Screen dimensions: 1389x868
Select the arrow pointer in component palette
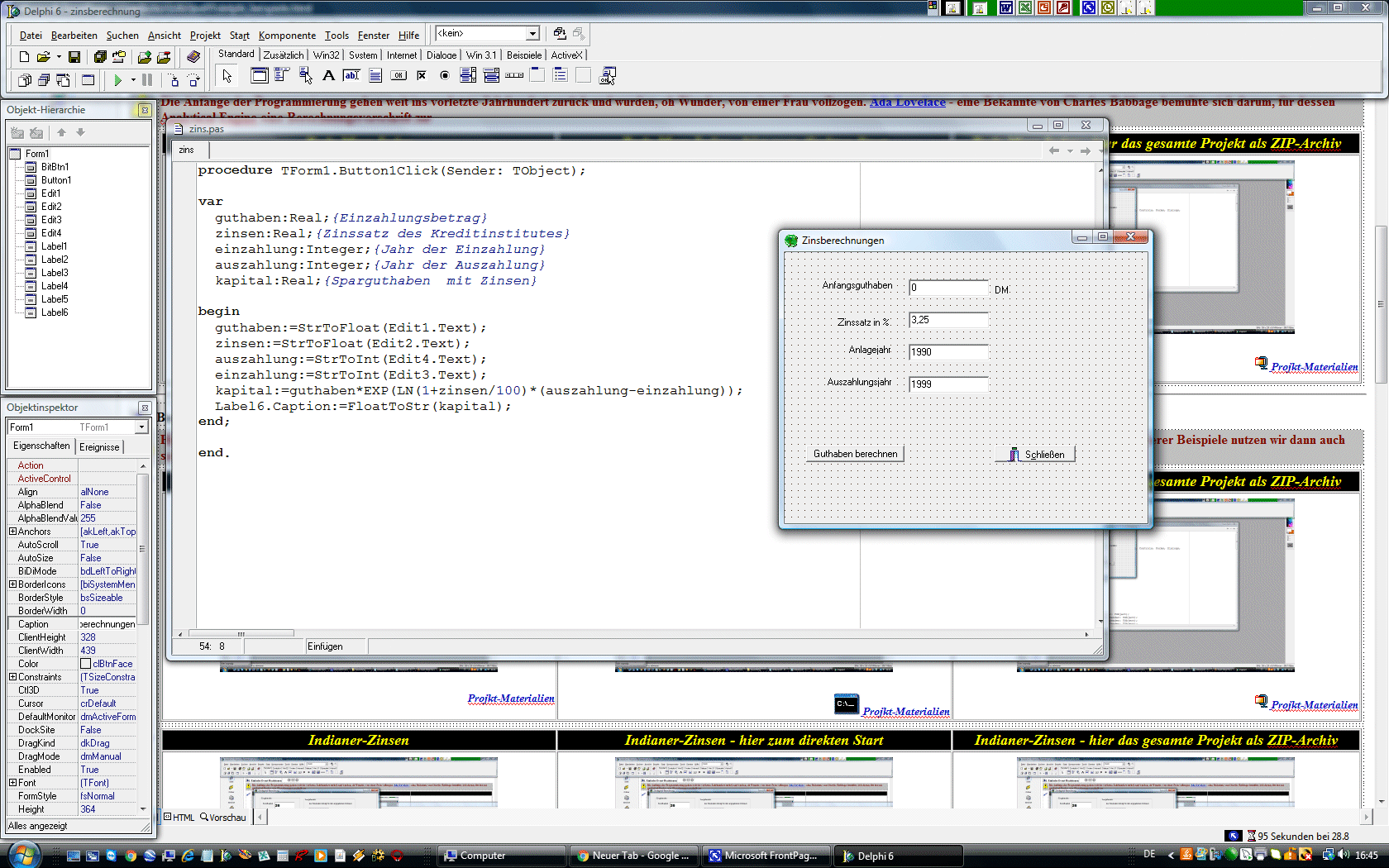[x=227, y=76]
